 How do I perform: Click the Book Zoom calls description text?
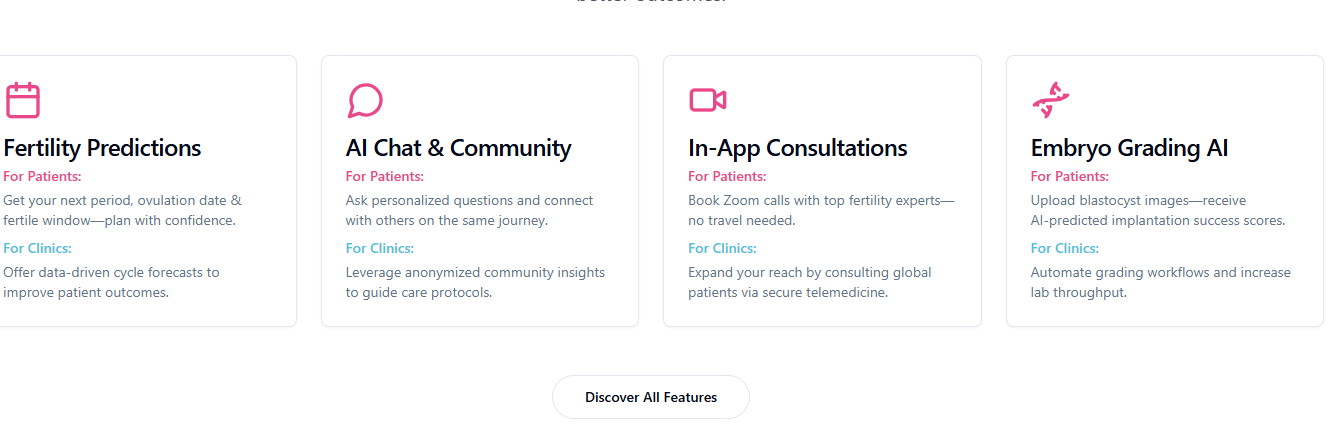pyautogui.click(x=821, y=210)
